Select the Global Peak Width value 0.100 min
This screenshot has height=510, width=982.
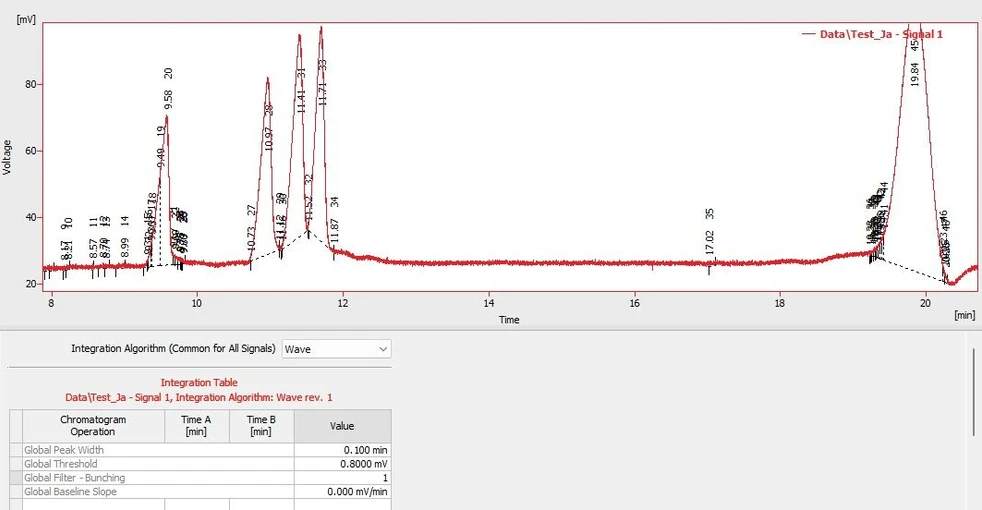pyautogui.click(x=343, y=450)
